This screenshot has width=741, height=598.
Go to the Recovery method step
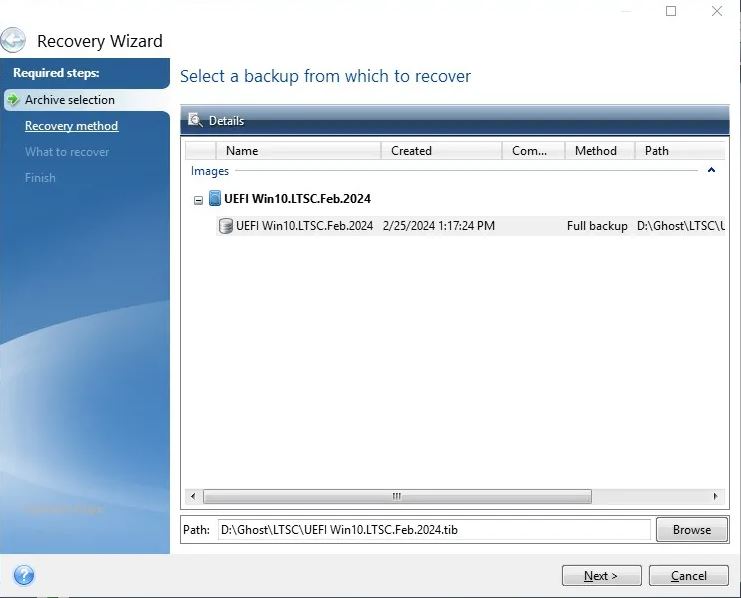71,126
